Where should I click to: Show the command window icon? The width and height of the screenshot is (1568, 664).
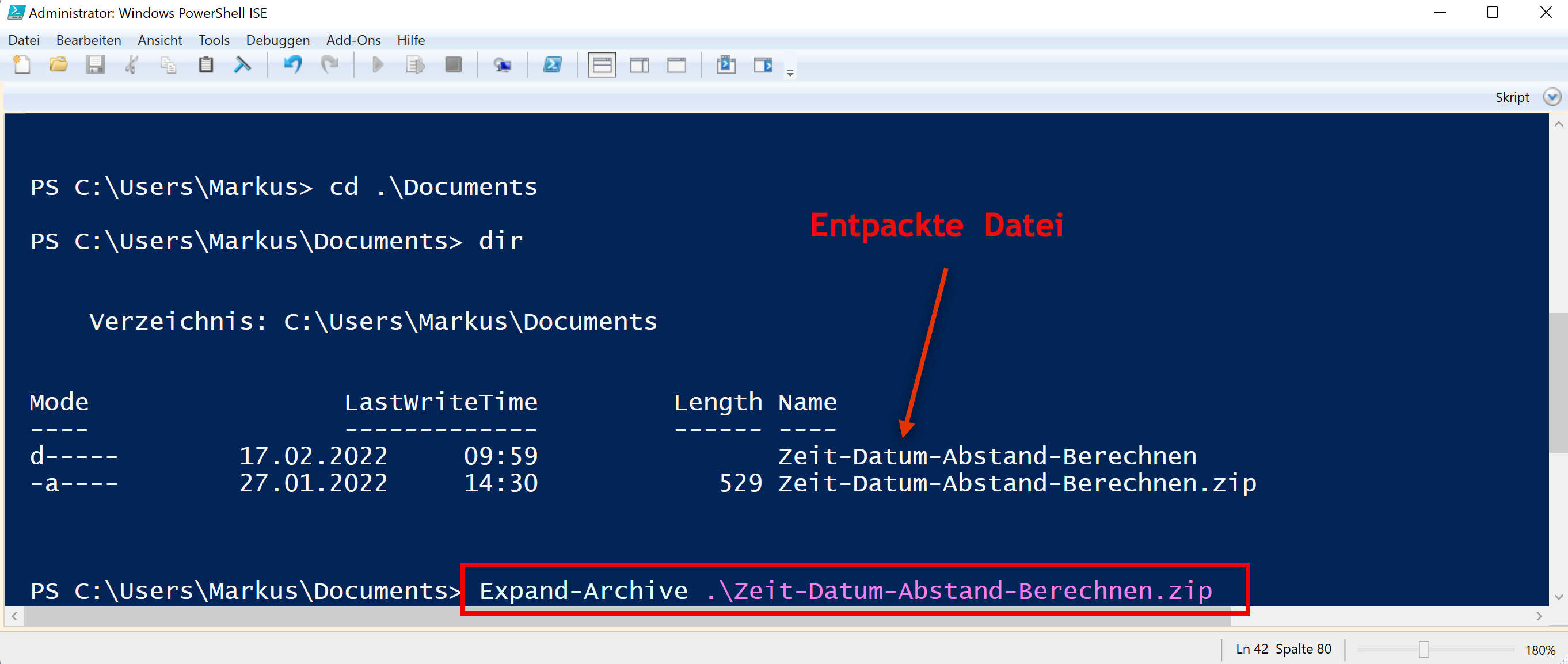pyautogui.click(x=726, y=65)
